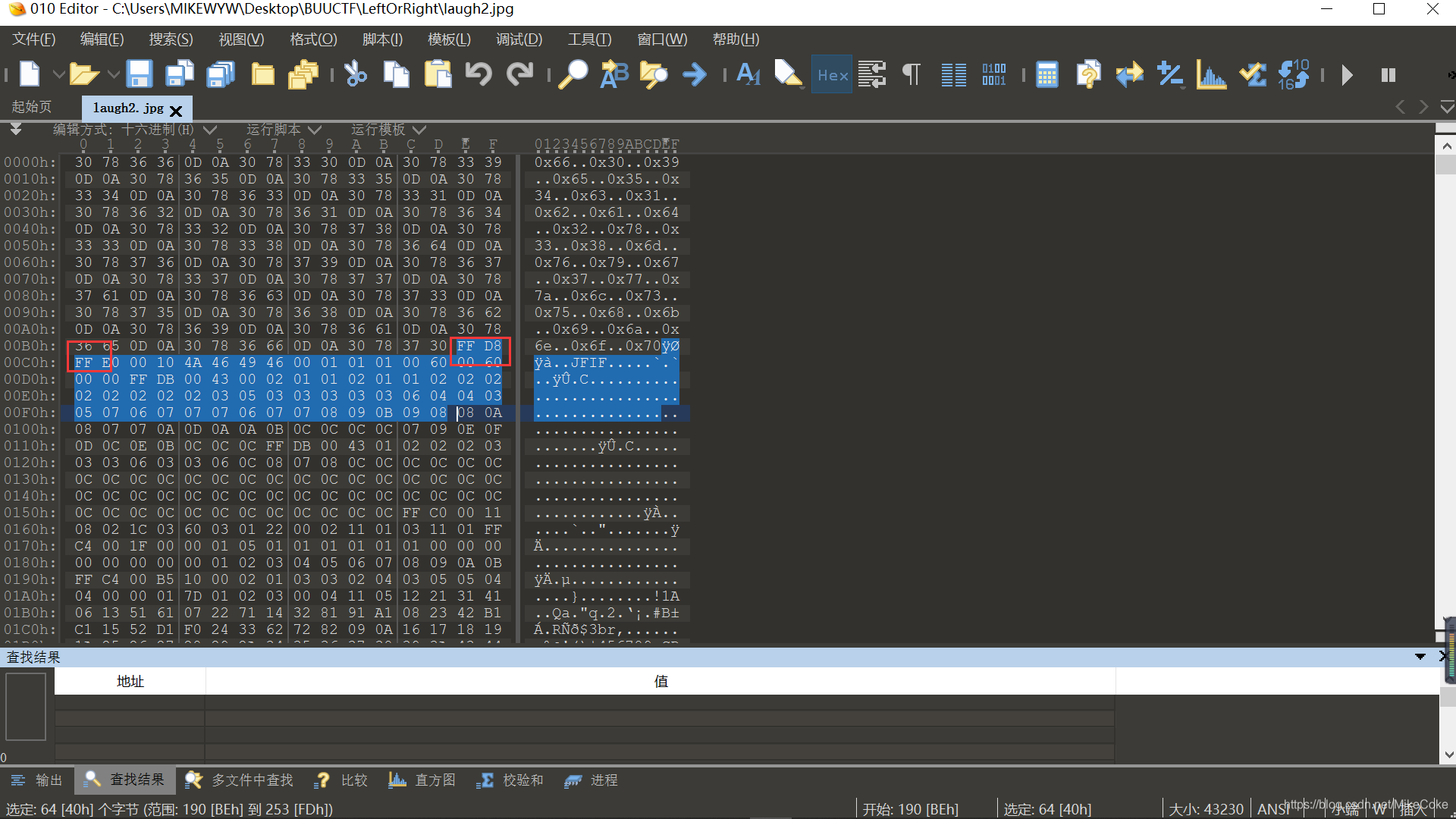Paste with the clipboard icon
1456x819 pixels.
coord(438,74)
